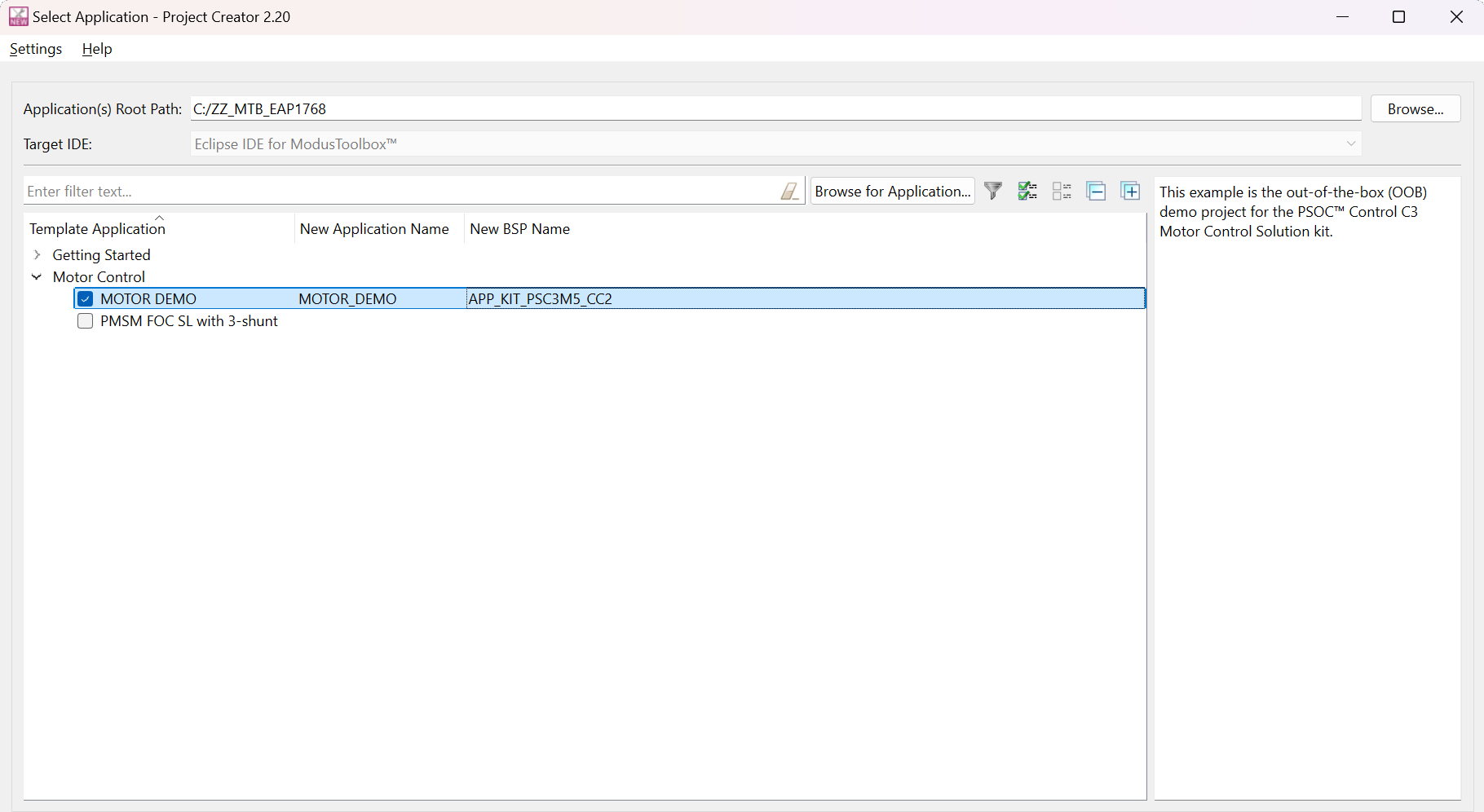Image resolution: width=1484 pixels, height=812 pixels.
Task: Expand all tree items with plus icon
Action: [1130, 191]
